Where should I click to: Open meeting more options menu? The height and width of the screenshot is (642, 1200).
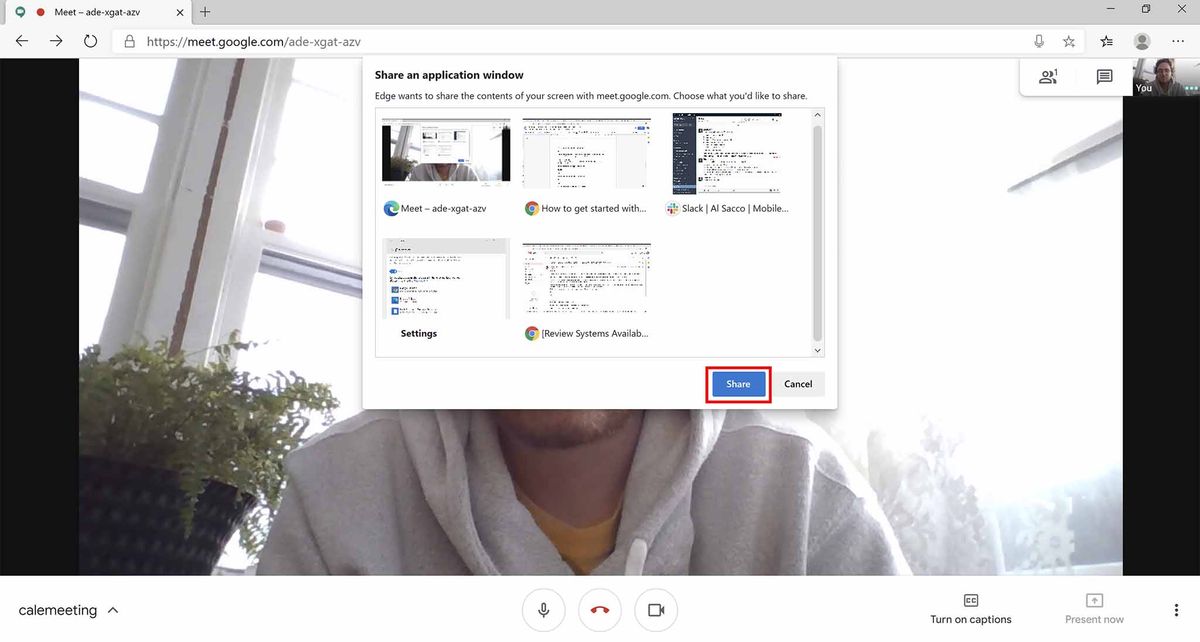(x=1176, y=609)
